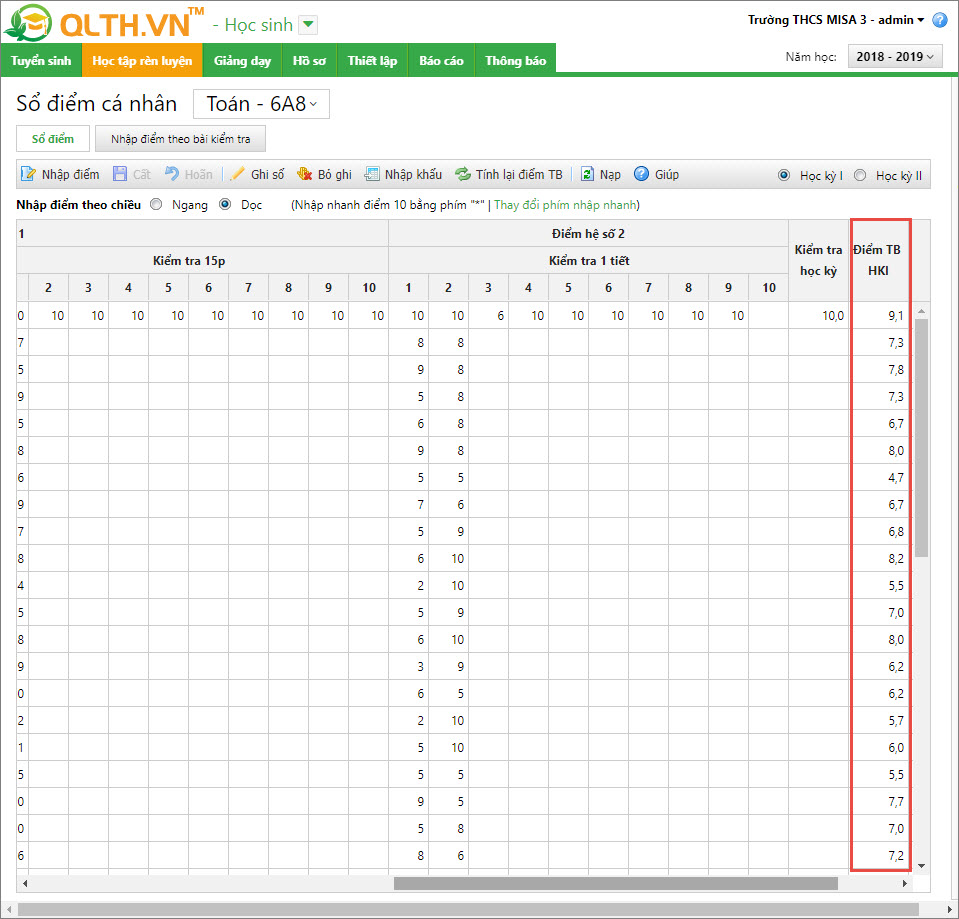Open the Học tập rèn luyện menu
The height and width of the screenshot is (919, 959).
[142, 61]
